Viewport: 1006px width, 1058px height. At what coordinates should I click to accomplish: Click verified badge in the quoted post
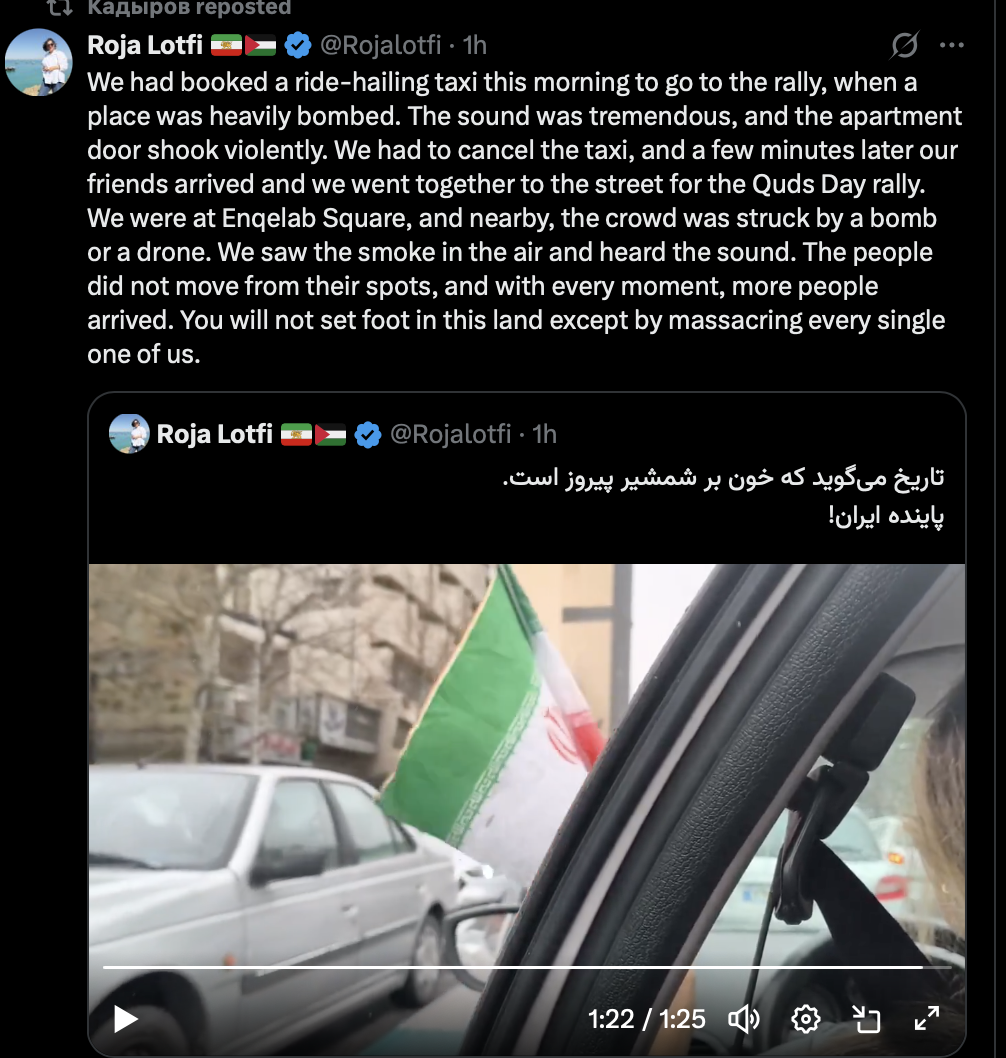click(368, 435)
